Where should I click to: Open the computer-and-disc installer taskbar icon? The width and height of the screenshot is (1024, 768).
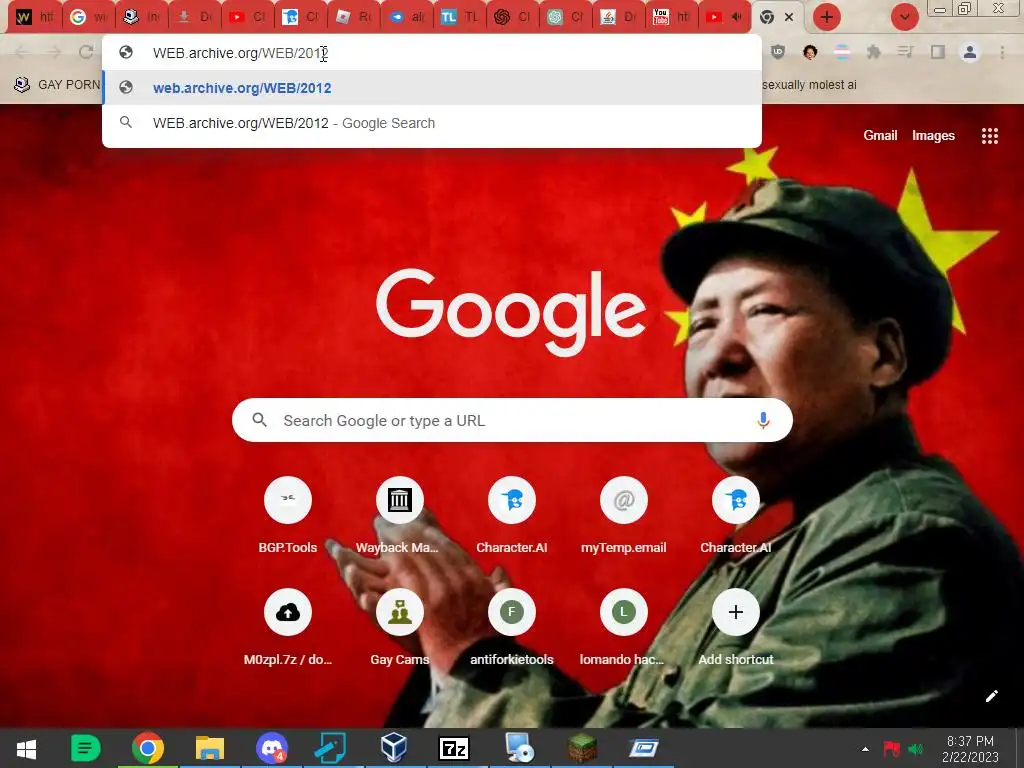click(x=520, y=748)
